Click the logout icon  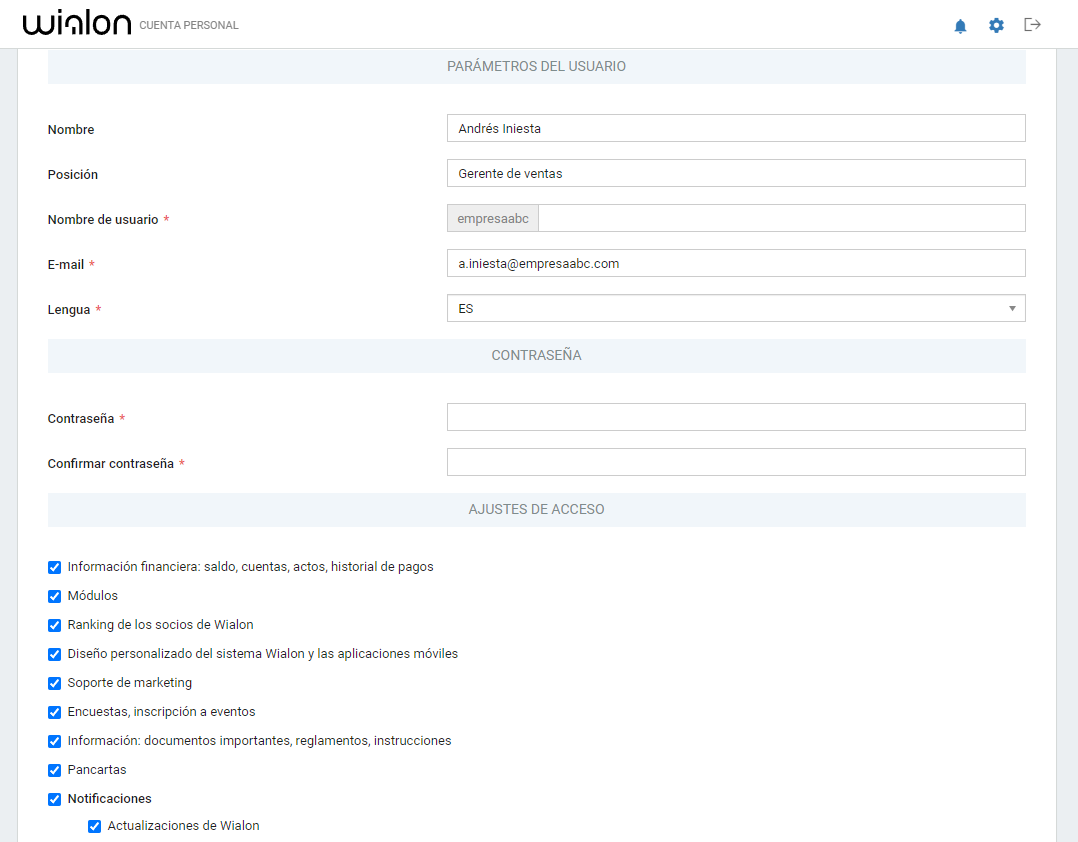[1032, 25]
